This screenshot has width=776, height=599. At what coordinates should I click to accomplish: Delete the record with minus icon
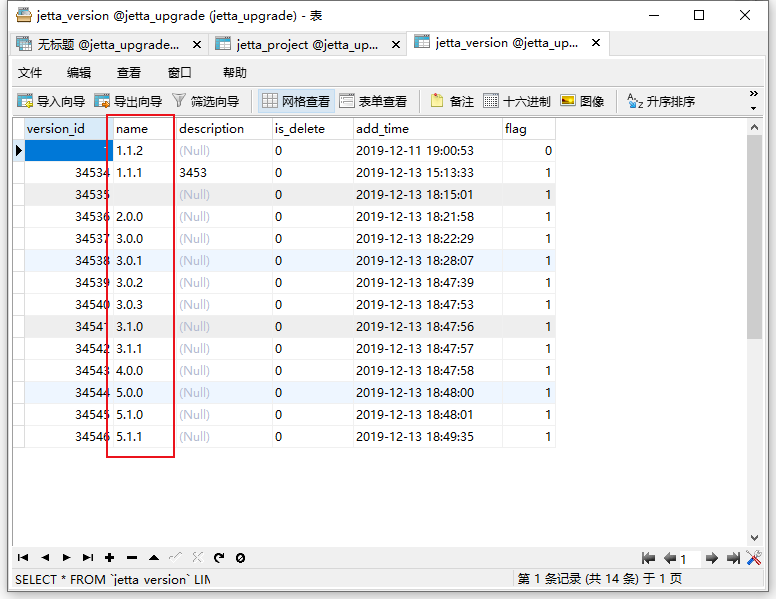[132, 558]
